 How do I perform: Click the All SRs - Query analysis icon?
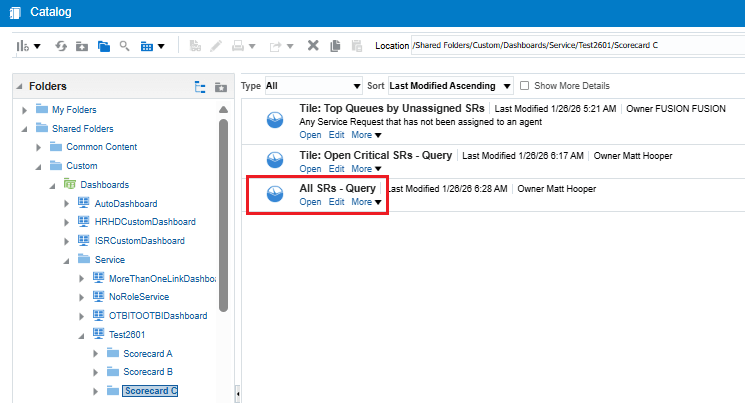click(275, 193)
